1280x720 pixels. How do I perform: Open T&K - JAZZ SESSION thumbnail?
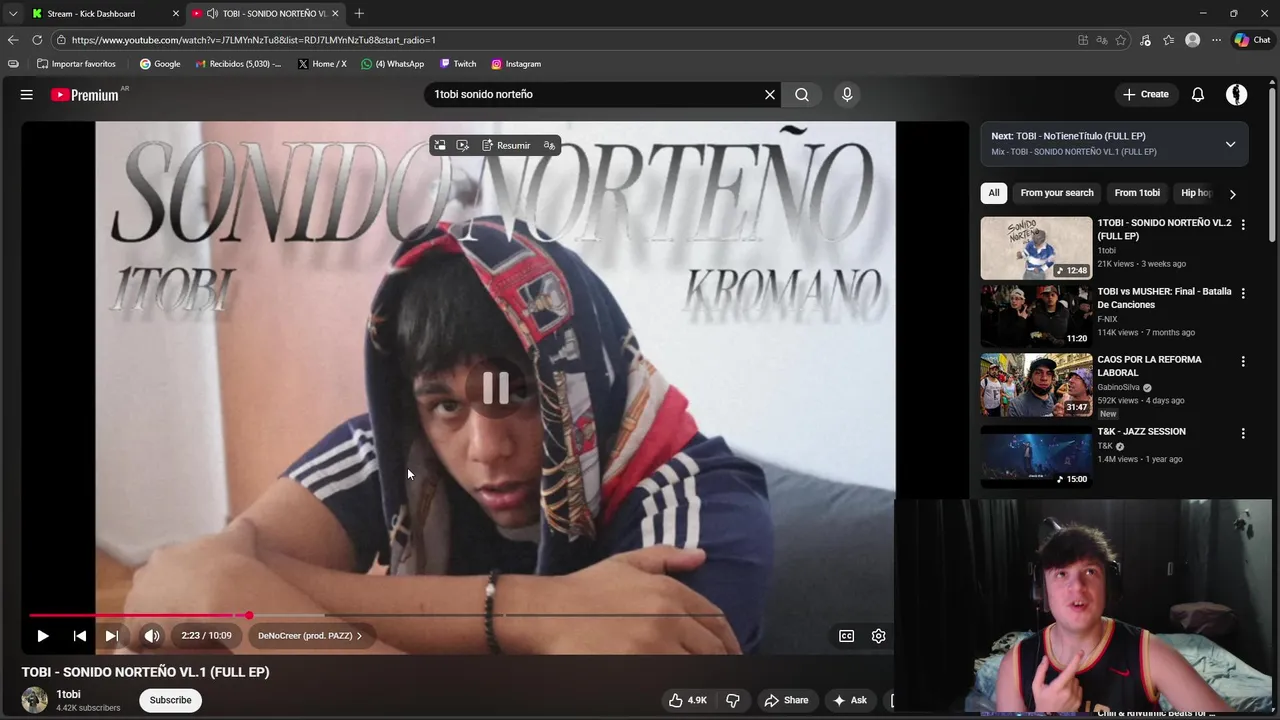pos(1036,456)
